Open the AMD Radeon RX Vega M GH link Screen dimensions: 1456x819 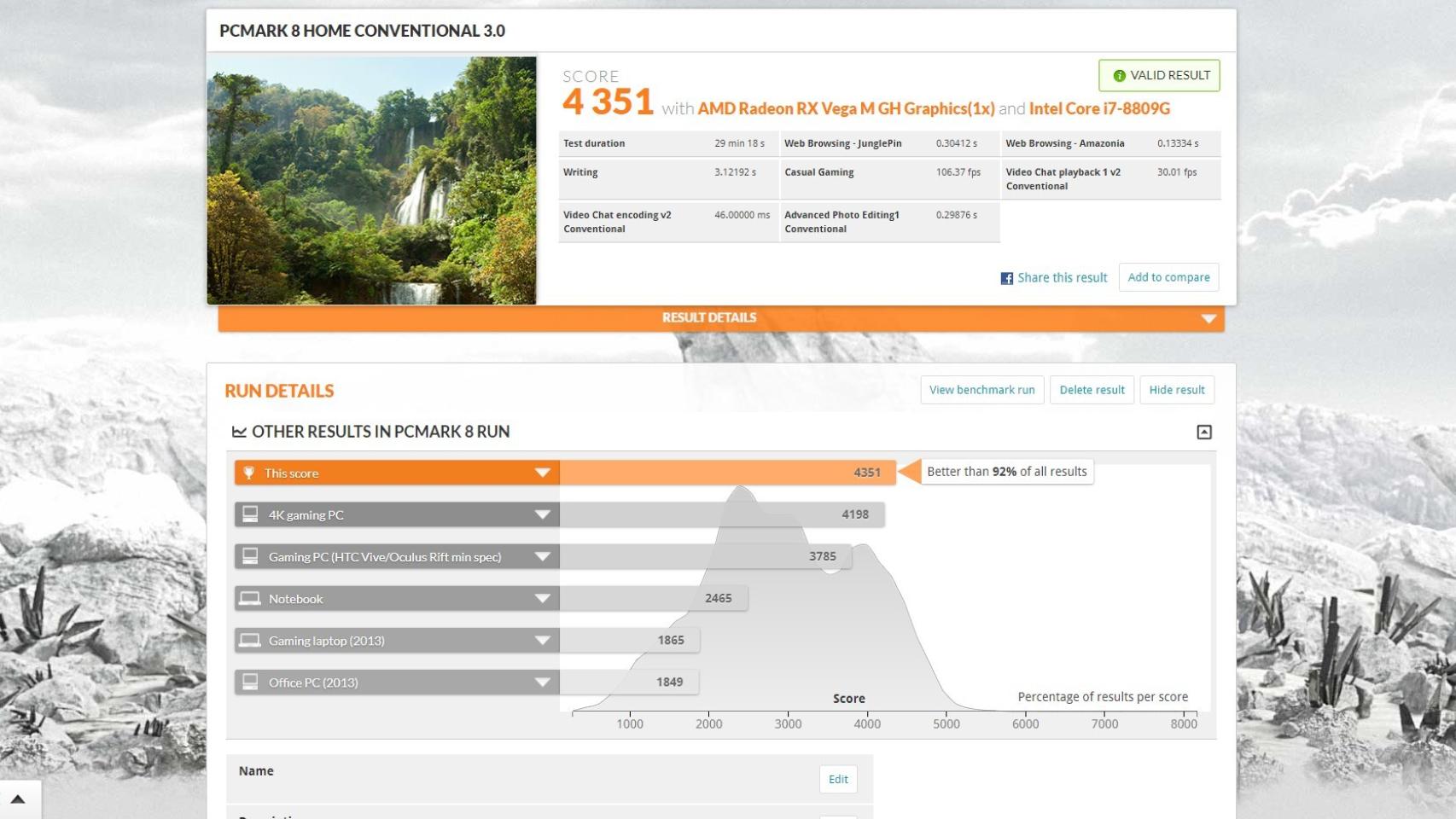[845, 108]
